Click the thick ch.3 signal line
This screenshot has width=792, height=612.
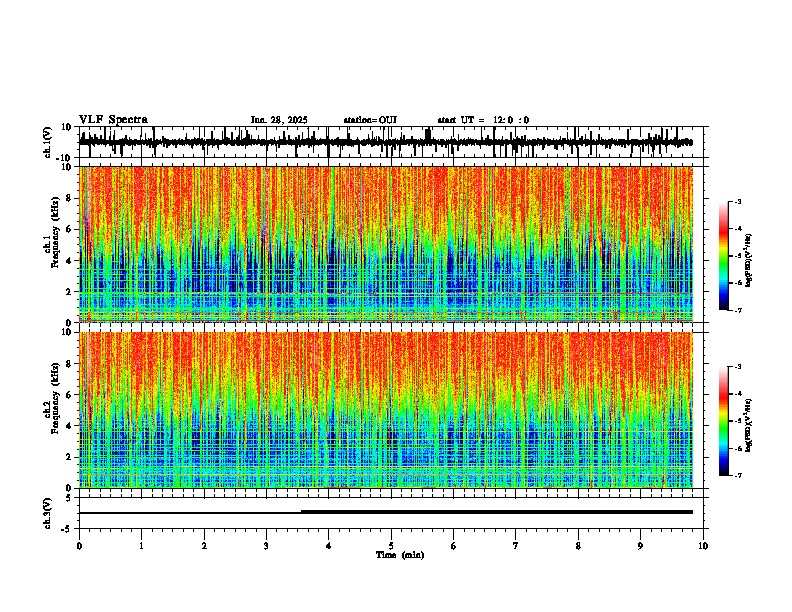click(497, 512)
